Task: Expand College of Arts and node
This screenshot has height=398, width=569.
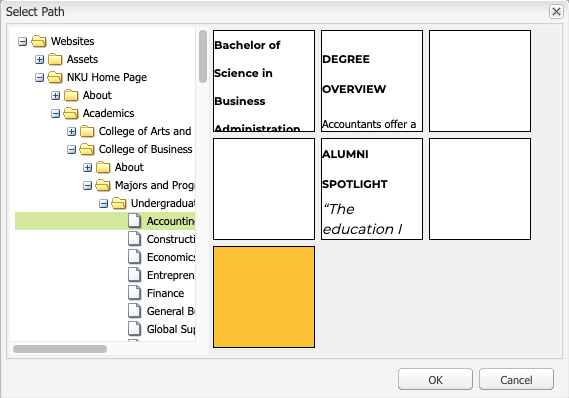Action: coord(71,131)
